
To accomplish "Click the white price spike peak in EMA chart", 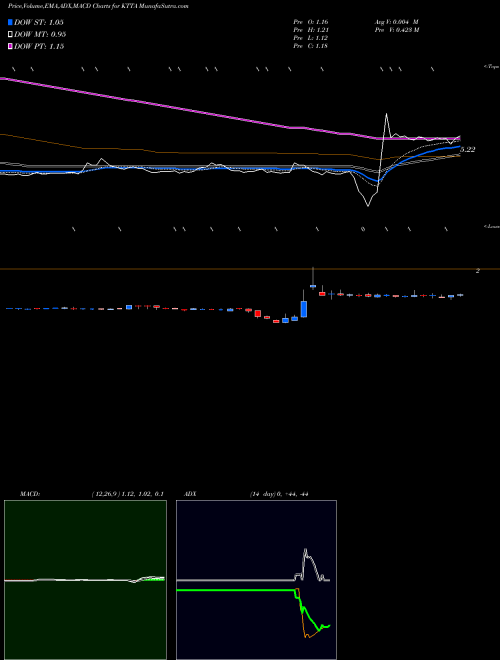I will coord(386,114).
